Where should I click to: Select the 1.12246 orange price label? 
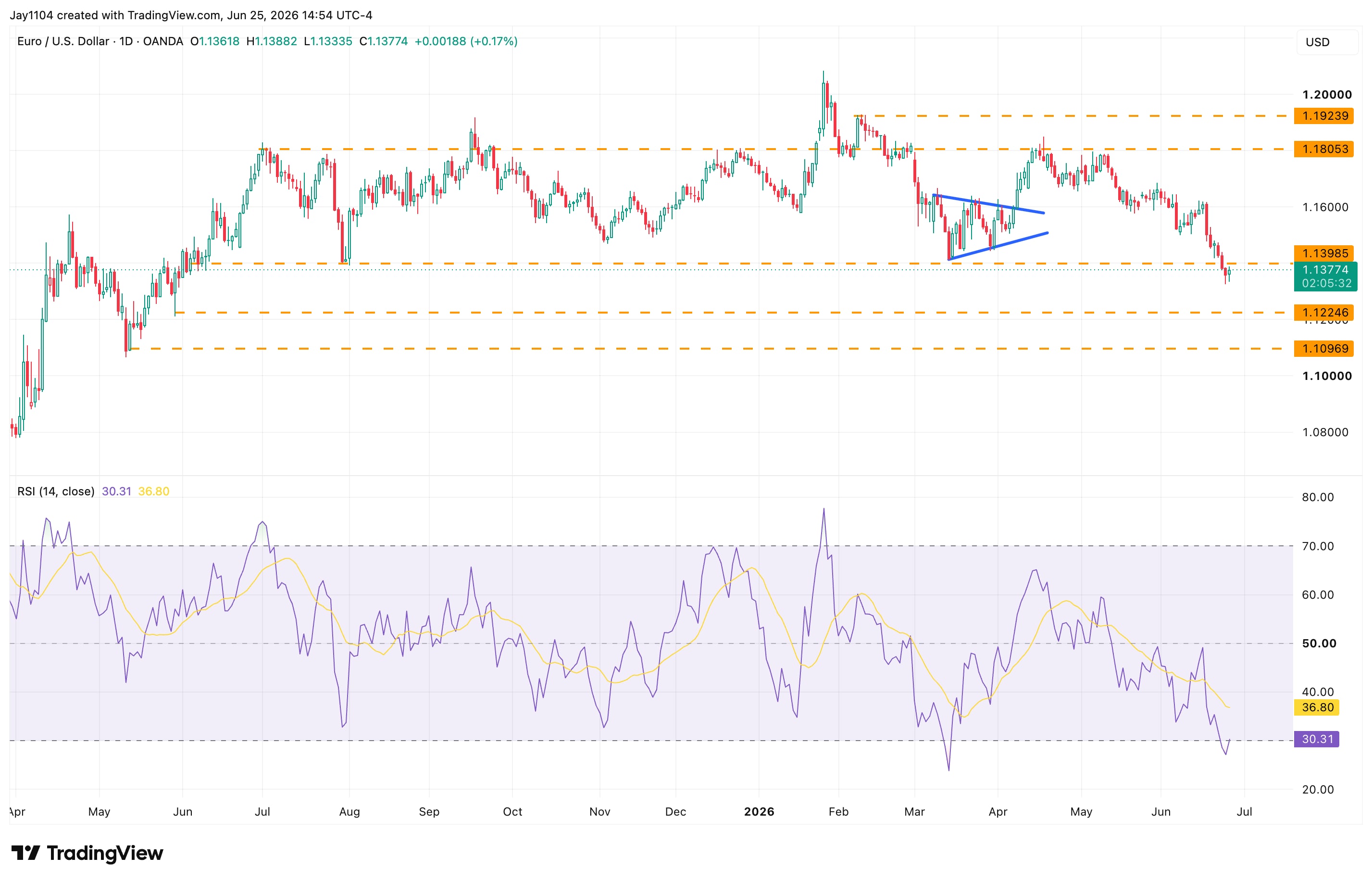(1323, 313)
